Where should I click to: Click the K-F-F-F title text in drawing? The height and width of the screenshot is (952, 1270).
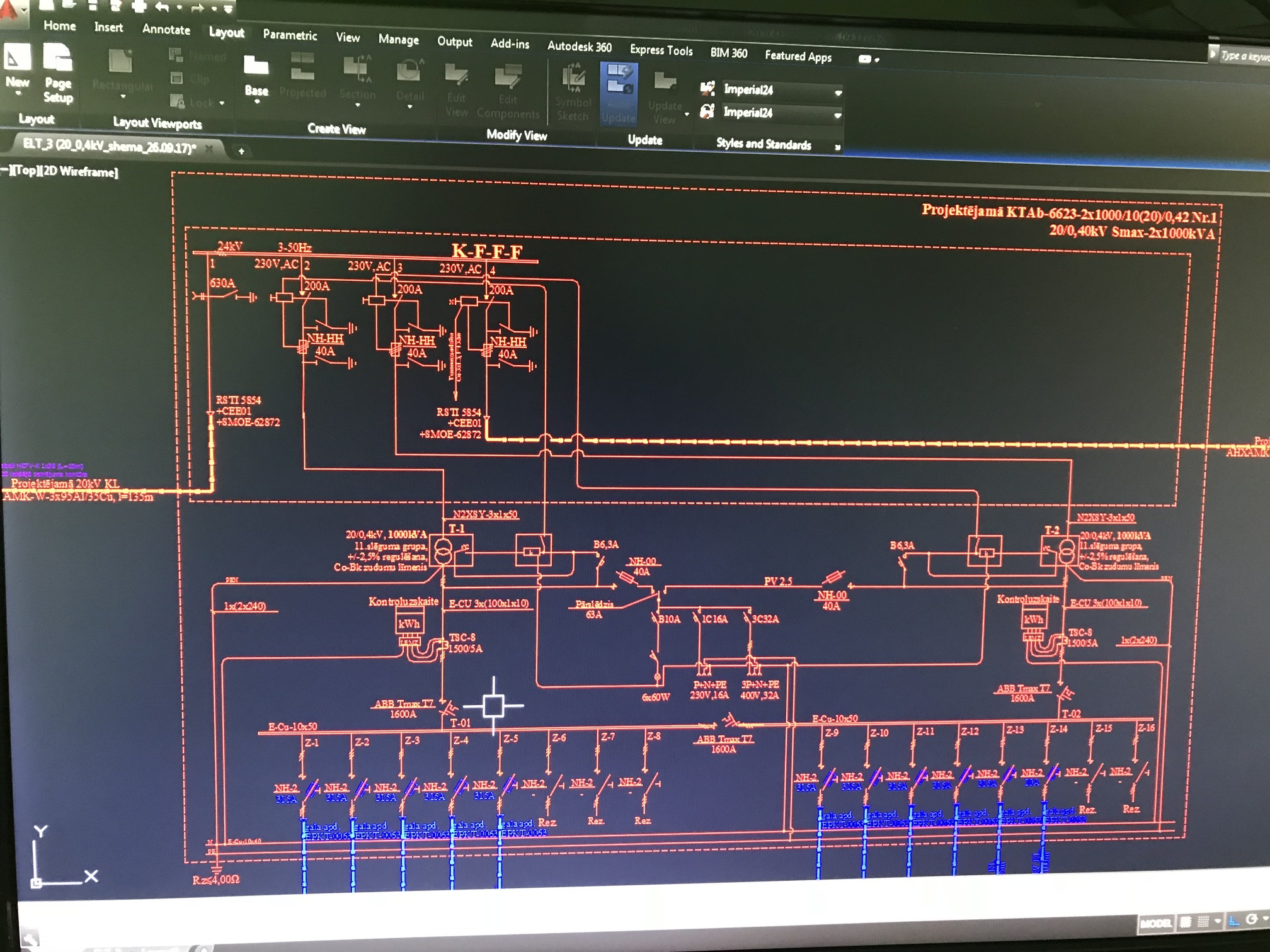(x=487, y=251)
